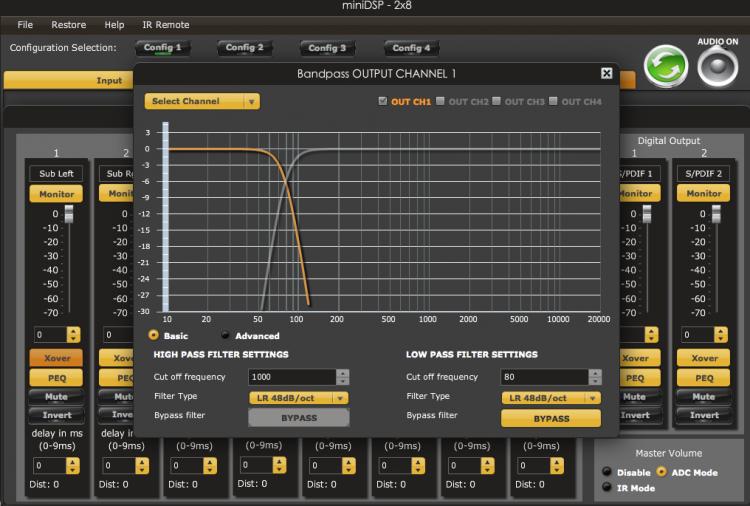Adjust Sub Left gain value stepper
This screenshot has height=506, width=750.
point(73,334)
